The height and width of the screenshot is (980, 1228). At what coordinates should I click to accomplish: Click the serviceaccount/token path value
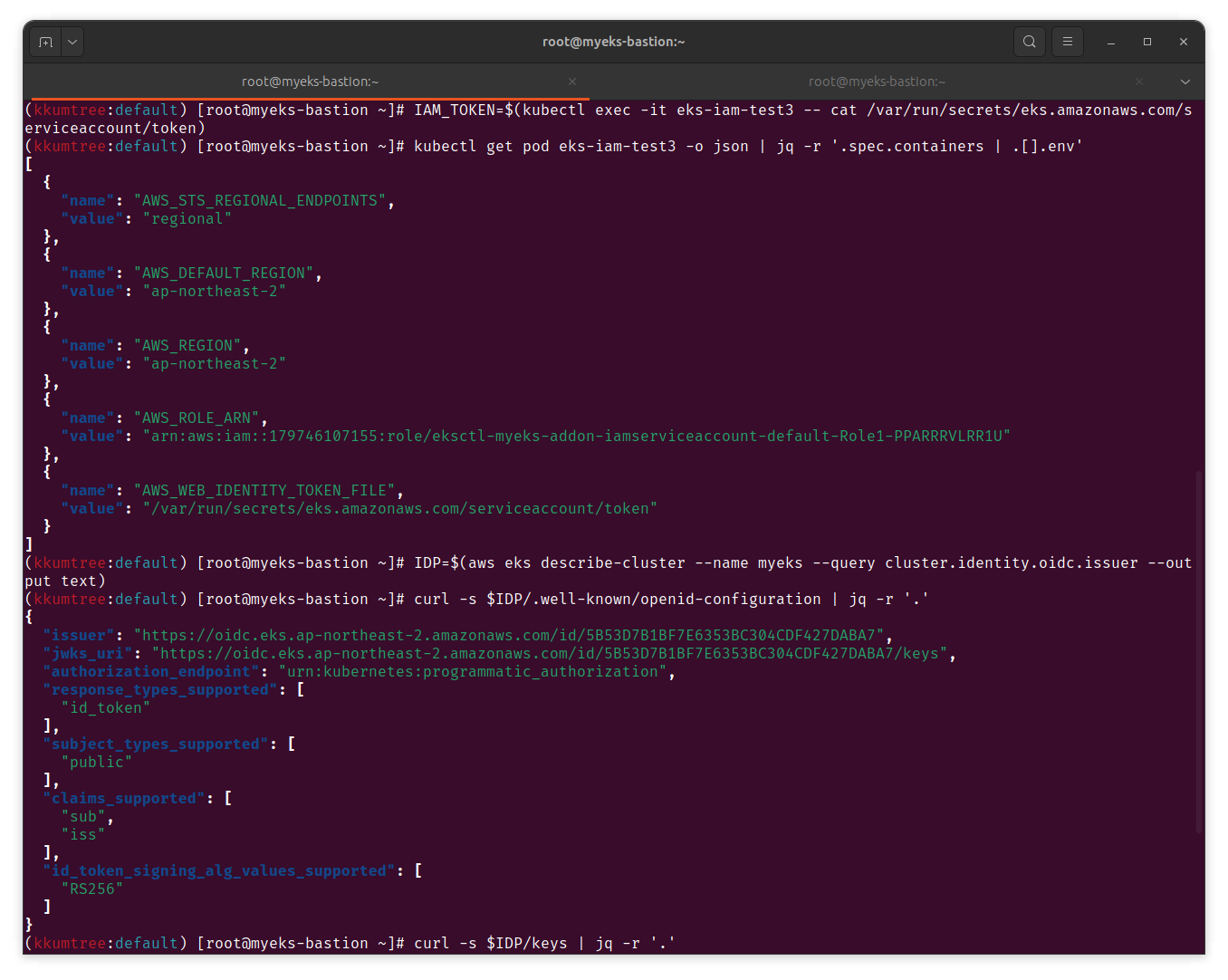coord(400,509)
